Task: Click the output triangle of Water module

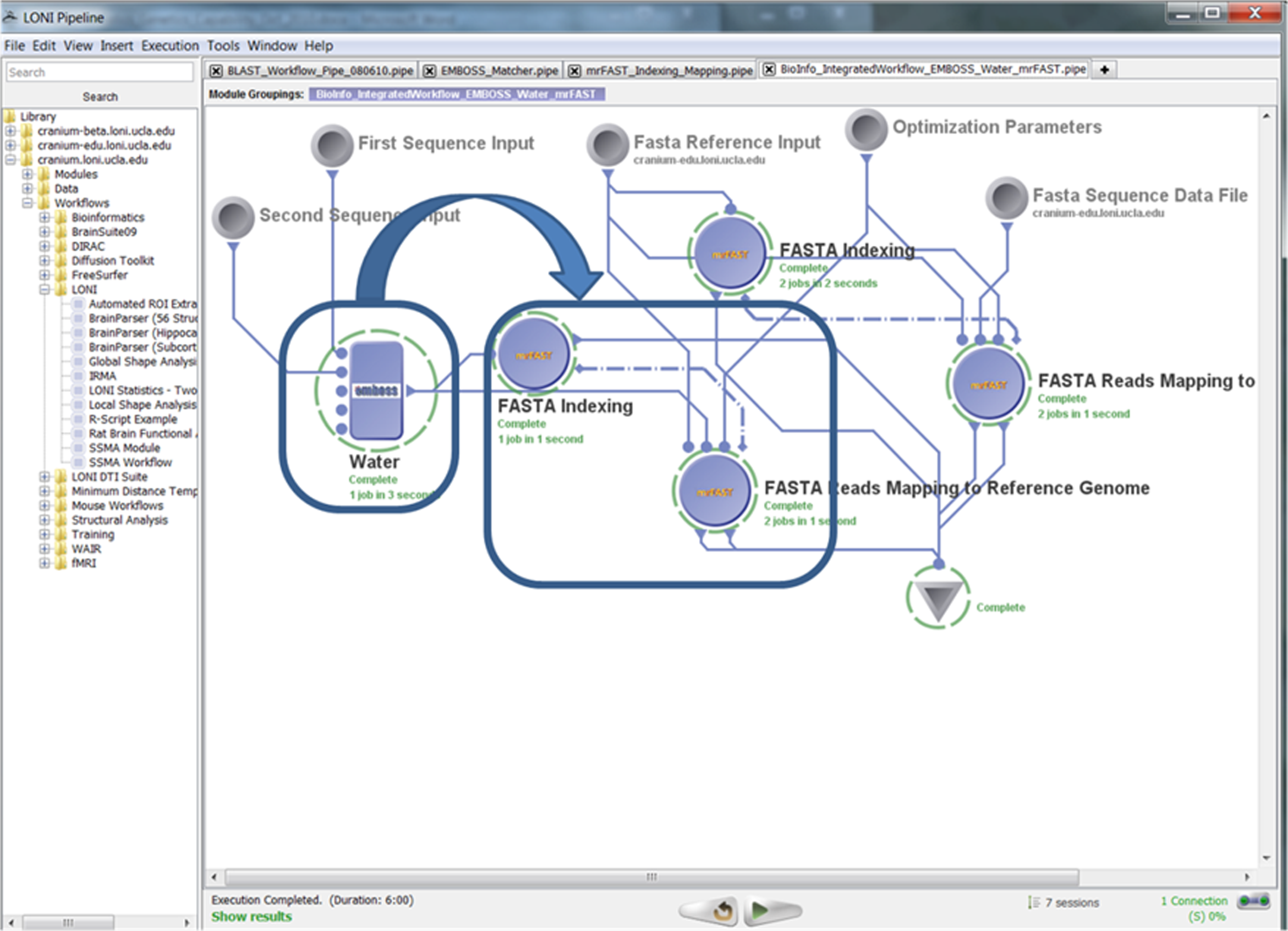Action: coord(410,390)
